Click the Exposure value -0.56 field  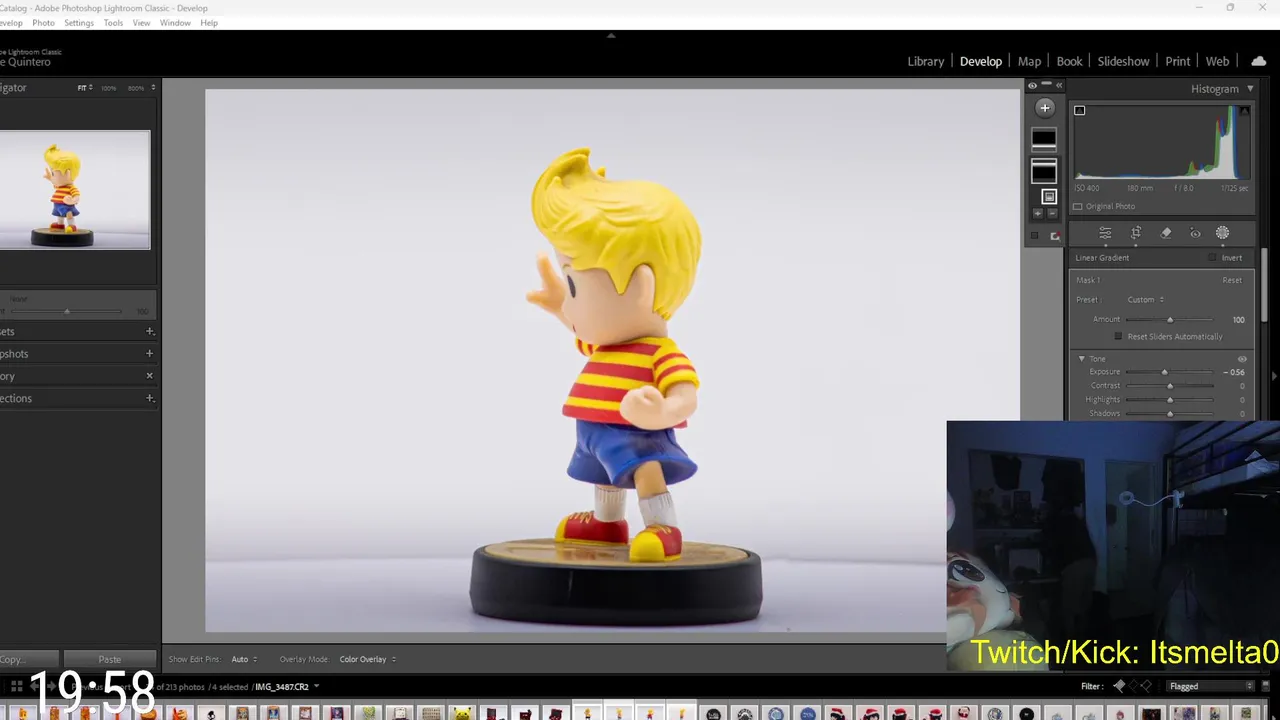[1234, 372]
